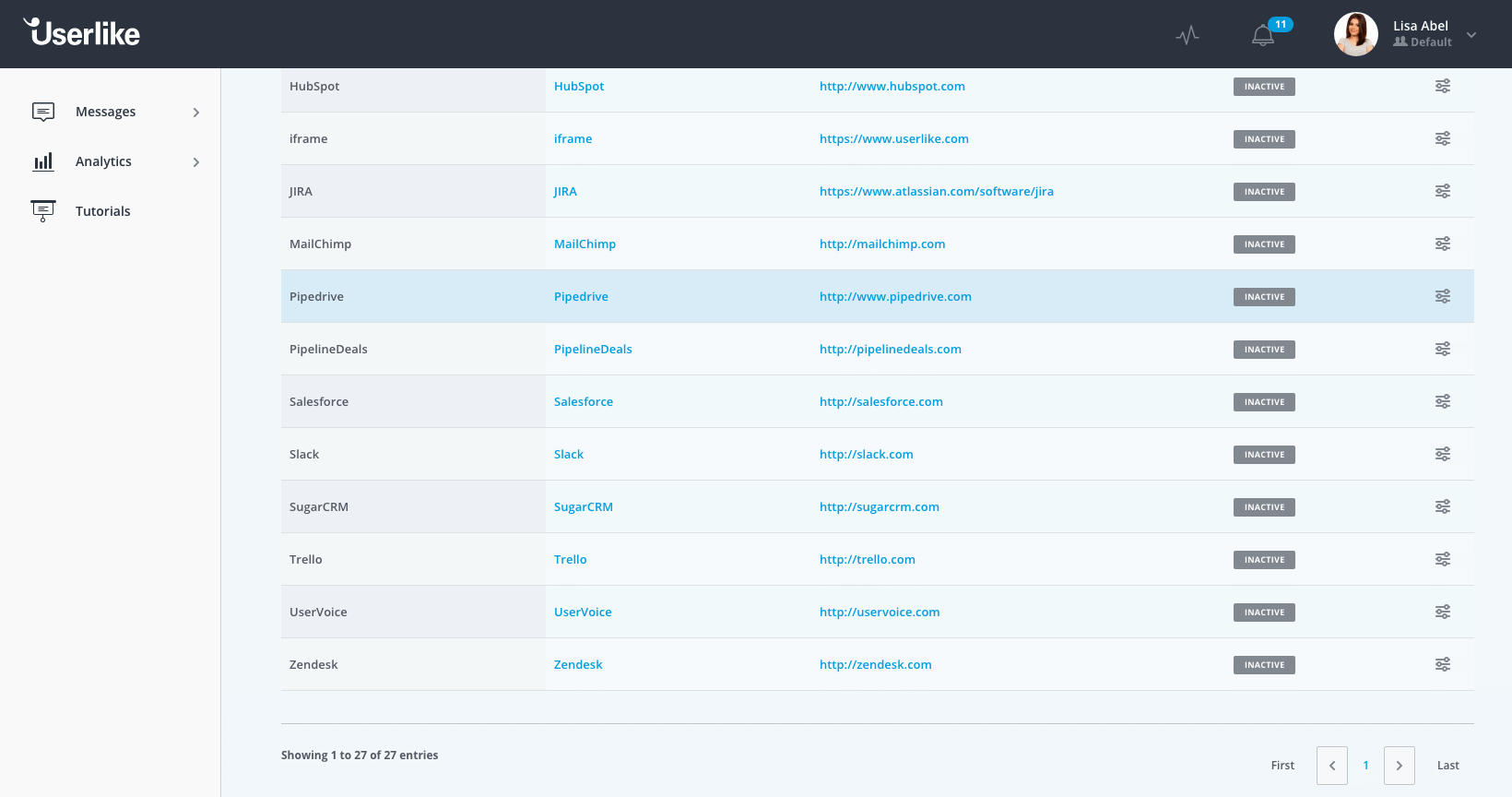Open settings icon for Slack row
This screenshot has width=1512, height=797.
(x=1443, y=454)
